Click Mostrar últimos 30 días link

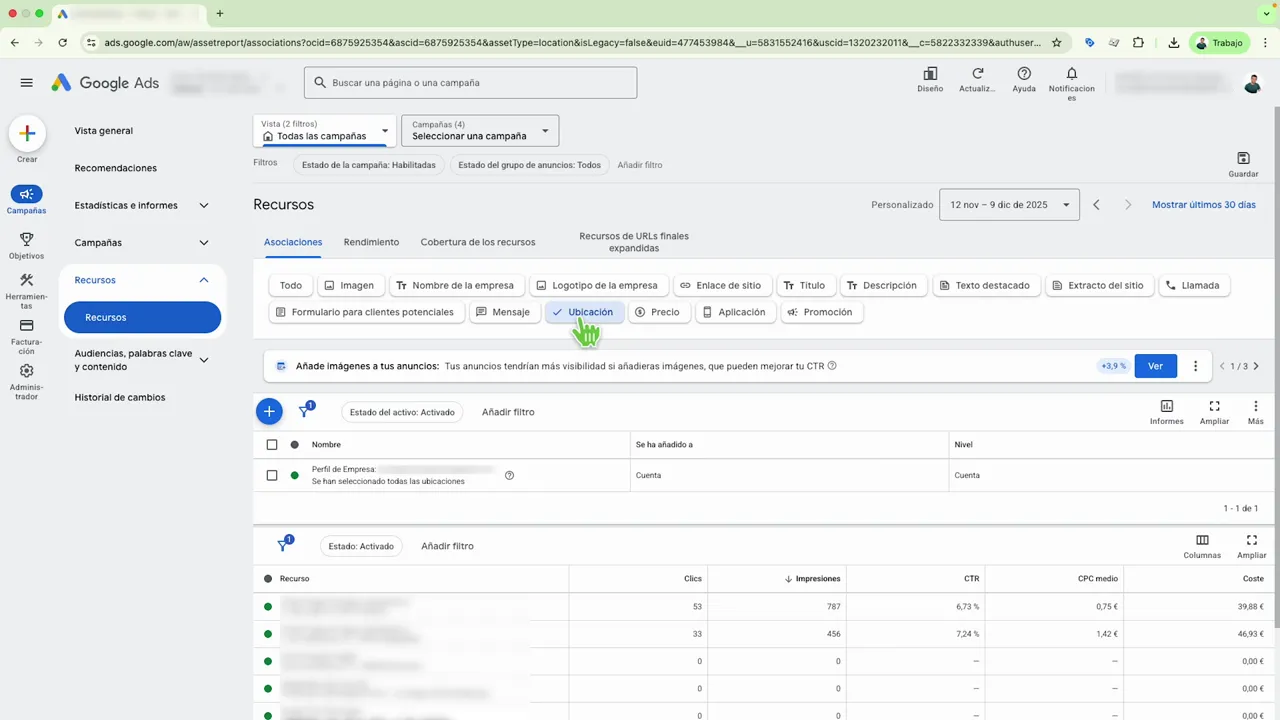[1203, 204]
